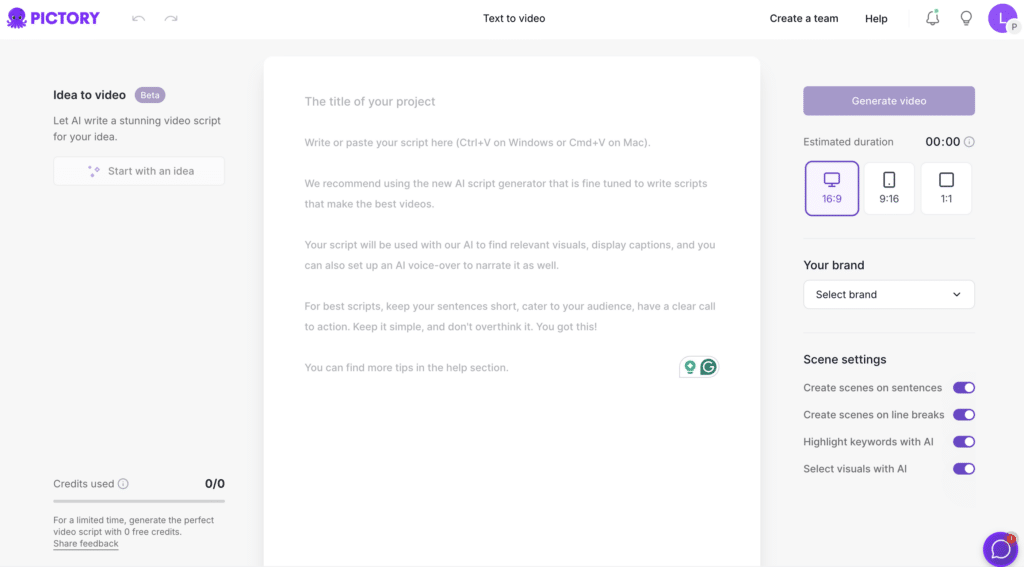Viewport: 1024px width, 567px height.
Task: Open the notifications bell
Action: click(x=933, y=18)
